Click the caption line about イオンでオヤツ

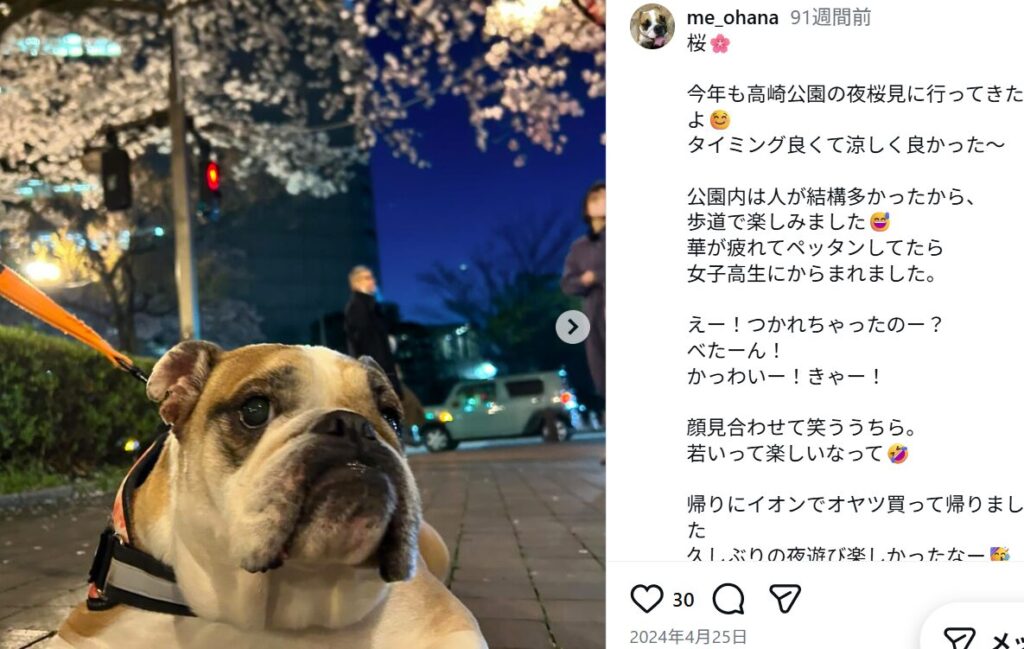855,504
